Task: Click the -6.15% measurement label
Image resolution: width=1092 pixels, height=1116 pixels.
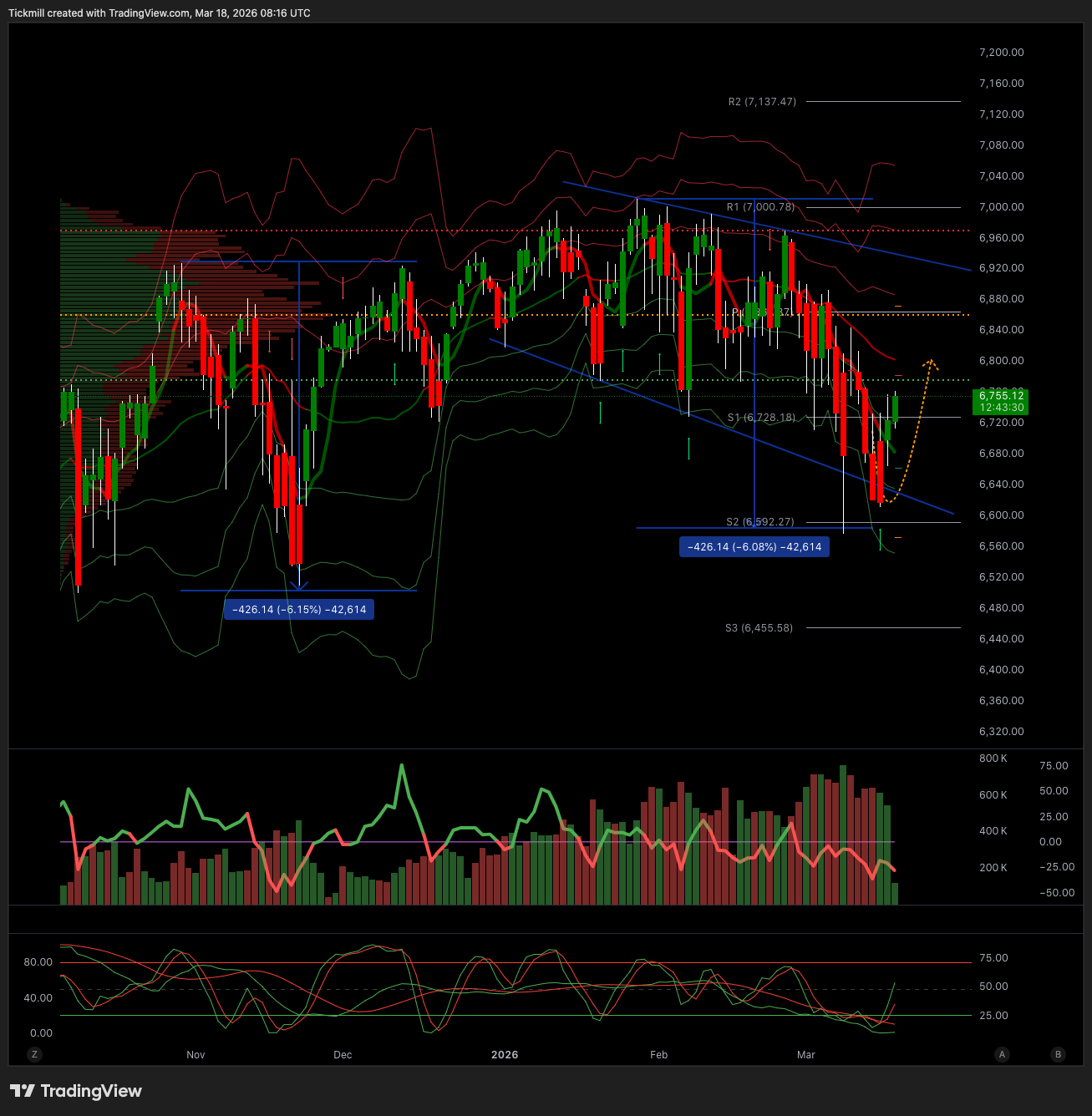Action: point(299,610)
